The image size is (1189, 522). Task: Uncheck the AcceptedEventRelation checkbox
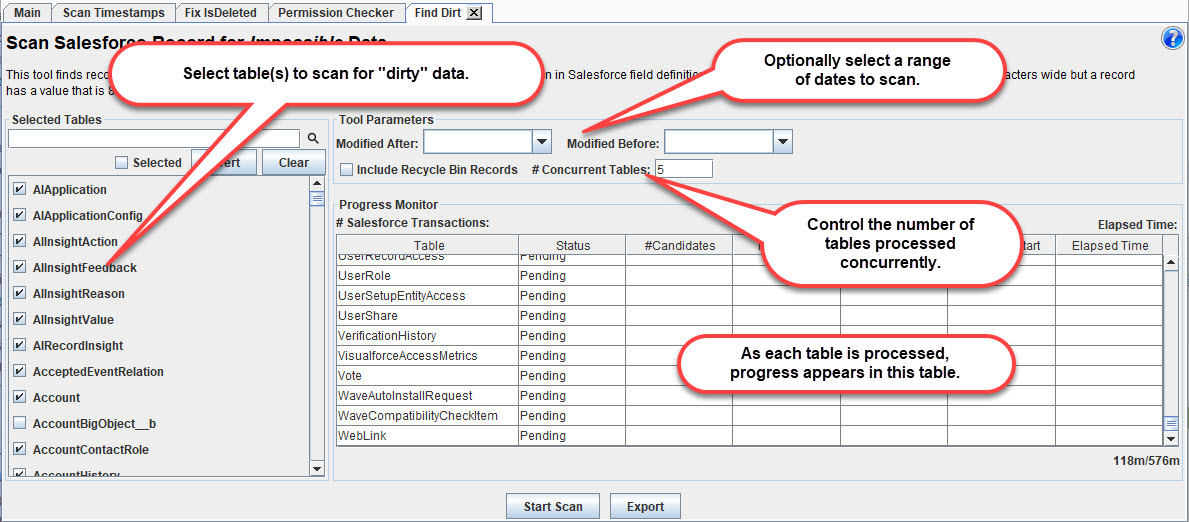coord(20,372)
